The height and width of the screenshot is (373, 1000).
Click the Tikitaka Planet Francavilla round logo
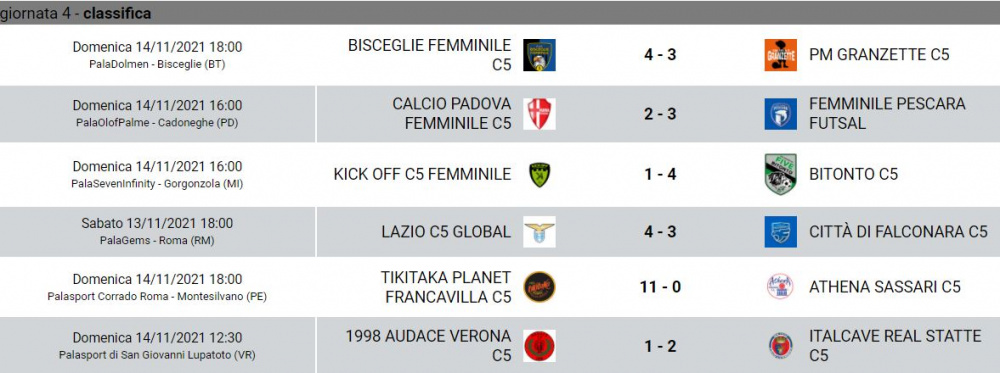(539, 287)
